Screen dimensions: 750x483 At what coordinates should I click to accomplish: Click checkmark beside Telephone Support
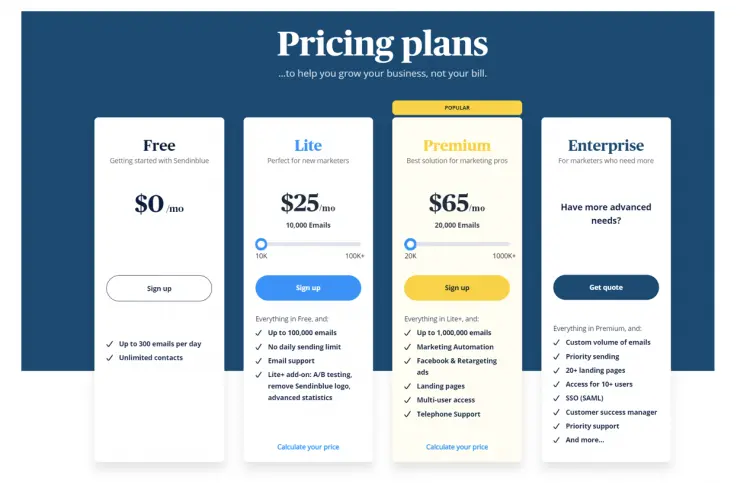[x=408, y=414]
